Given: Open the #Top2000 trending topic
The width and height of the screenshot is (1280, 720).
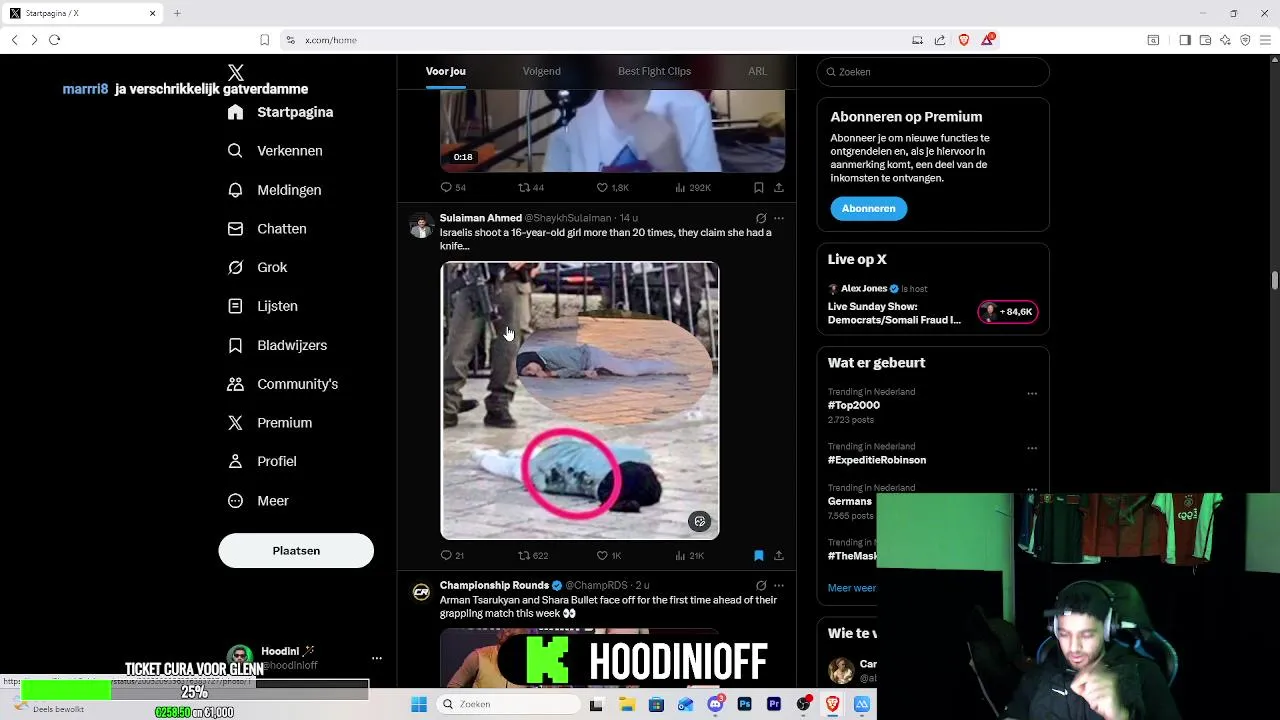Looking at the screenshot, I should pyautogui.click(x=854, y=405).
